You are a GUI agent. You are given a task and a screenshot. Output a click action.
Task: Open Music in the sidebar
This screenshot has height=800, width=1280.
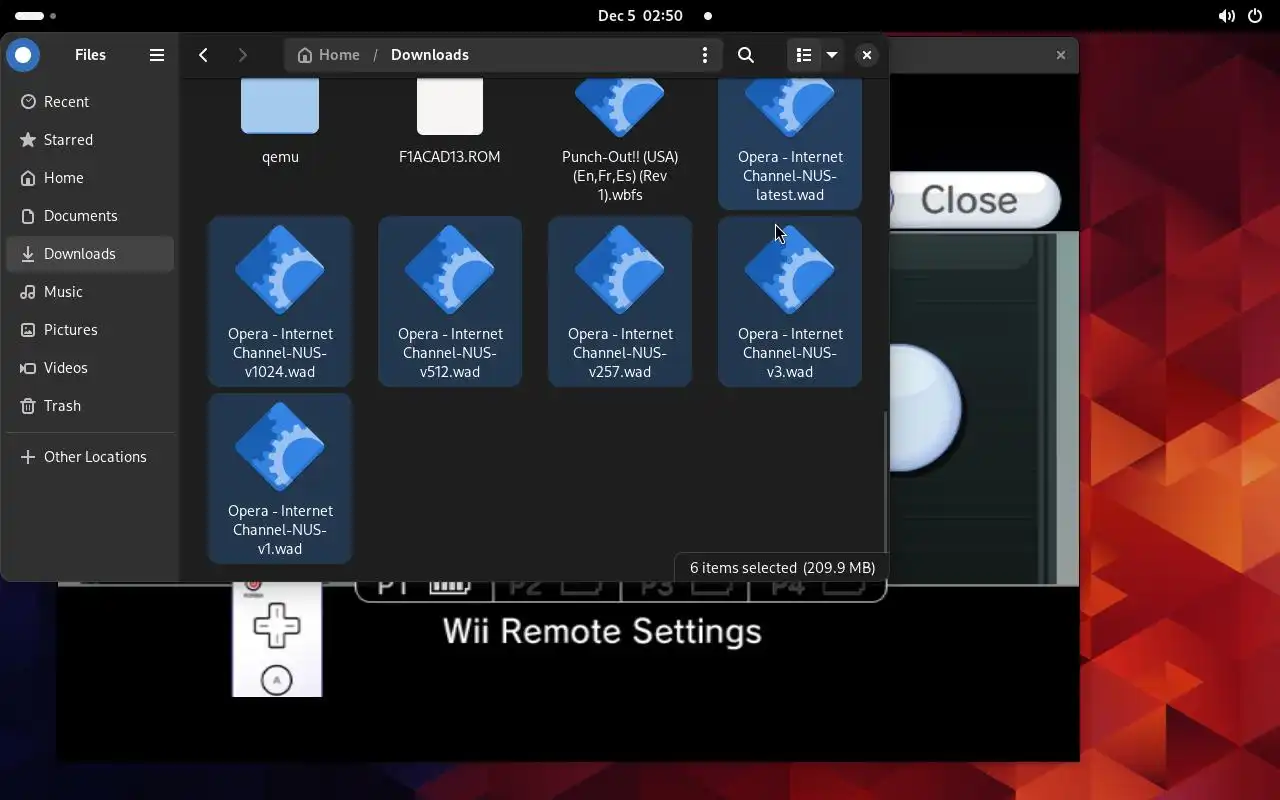(x=90, y=292)
